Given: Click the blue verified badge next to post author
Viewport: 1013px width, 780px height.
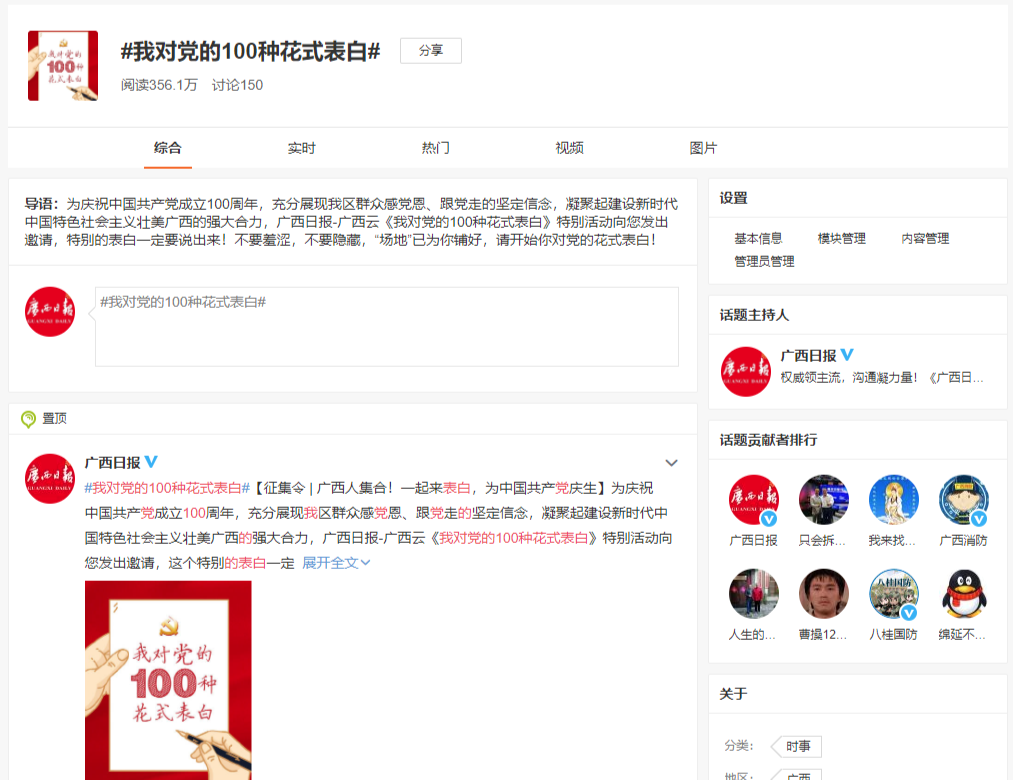Looking at the screenshot, I should pyautogui.click(x=151, y=462).
